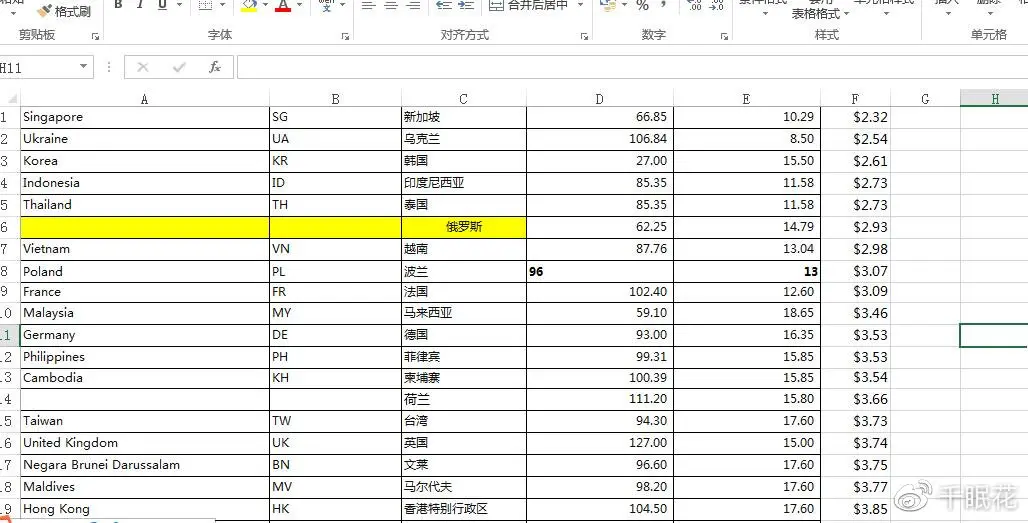Screen dimensions: 1028x523
Task: Select the row 6 header
Action: click(9, 227)
